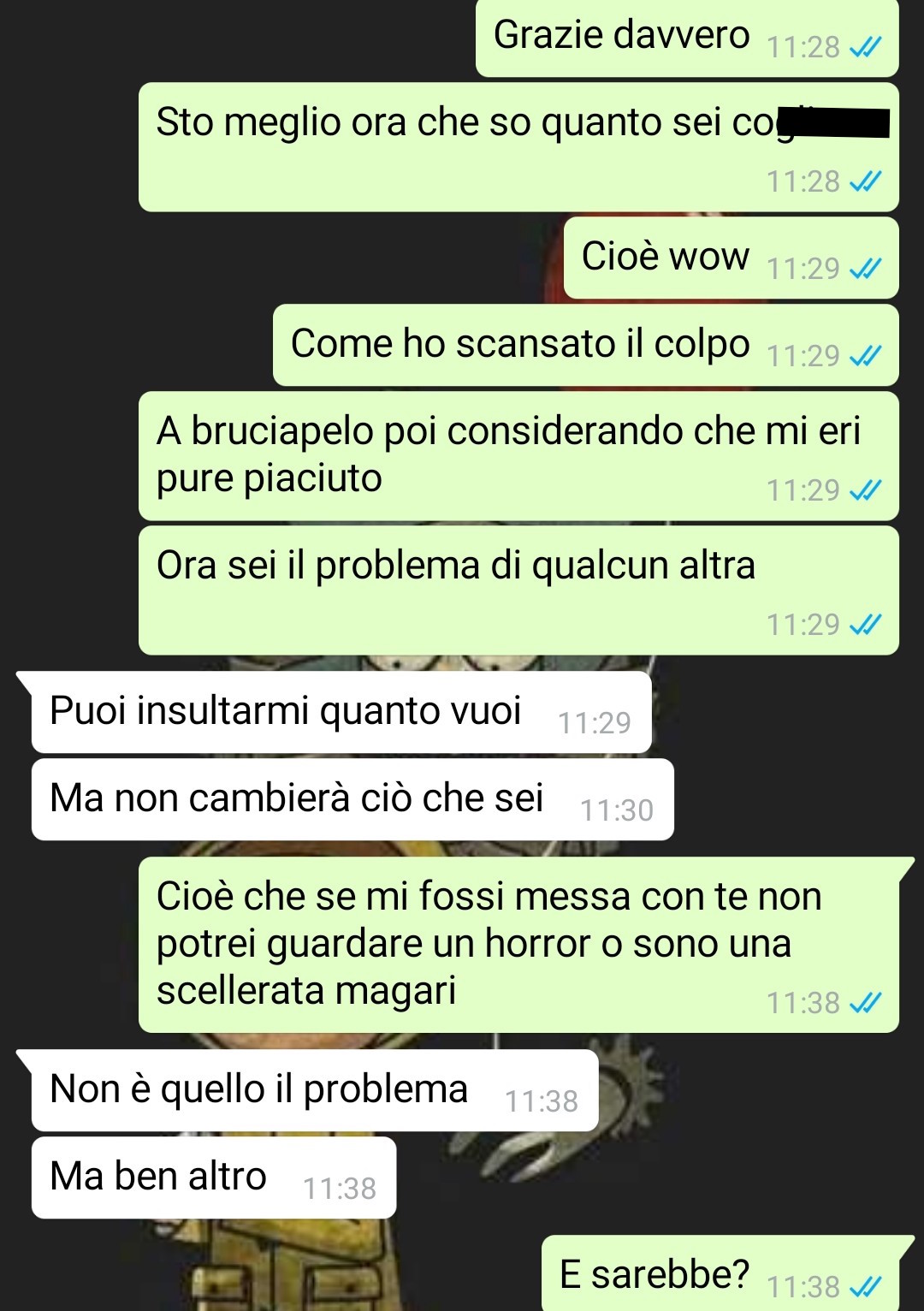Tap read checkmarks on "Sto meglio ora" message

pos(865,182)
